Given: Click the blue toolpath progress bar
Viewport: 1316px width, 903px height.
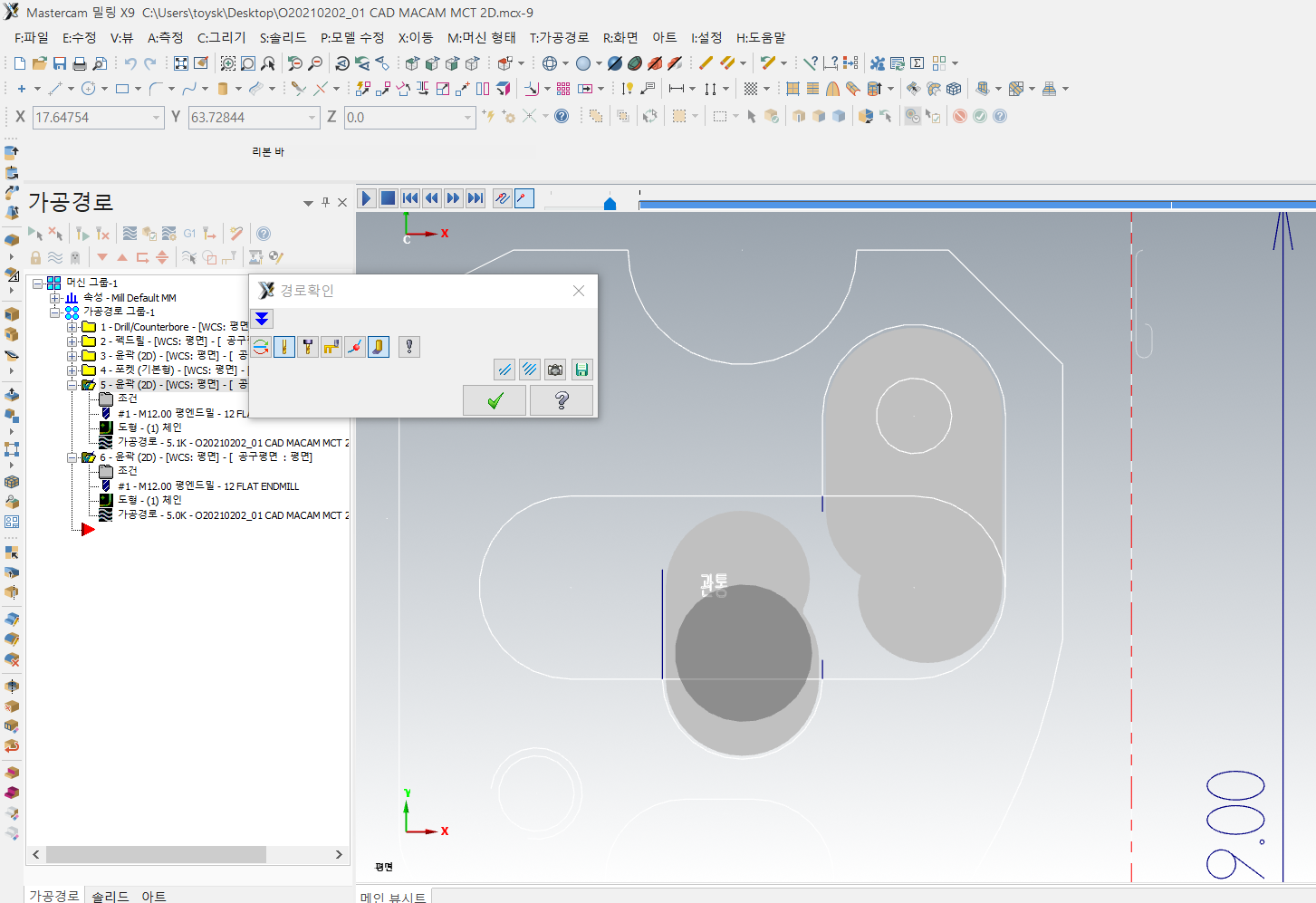Looking at the screenshot, I should tap(977, 206).
